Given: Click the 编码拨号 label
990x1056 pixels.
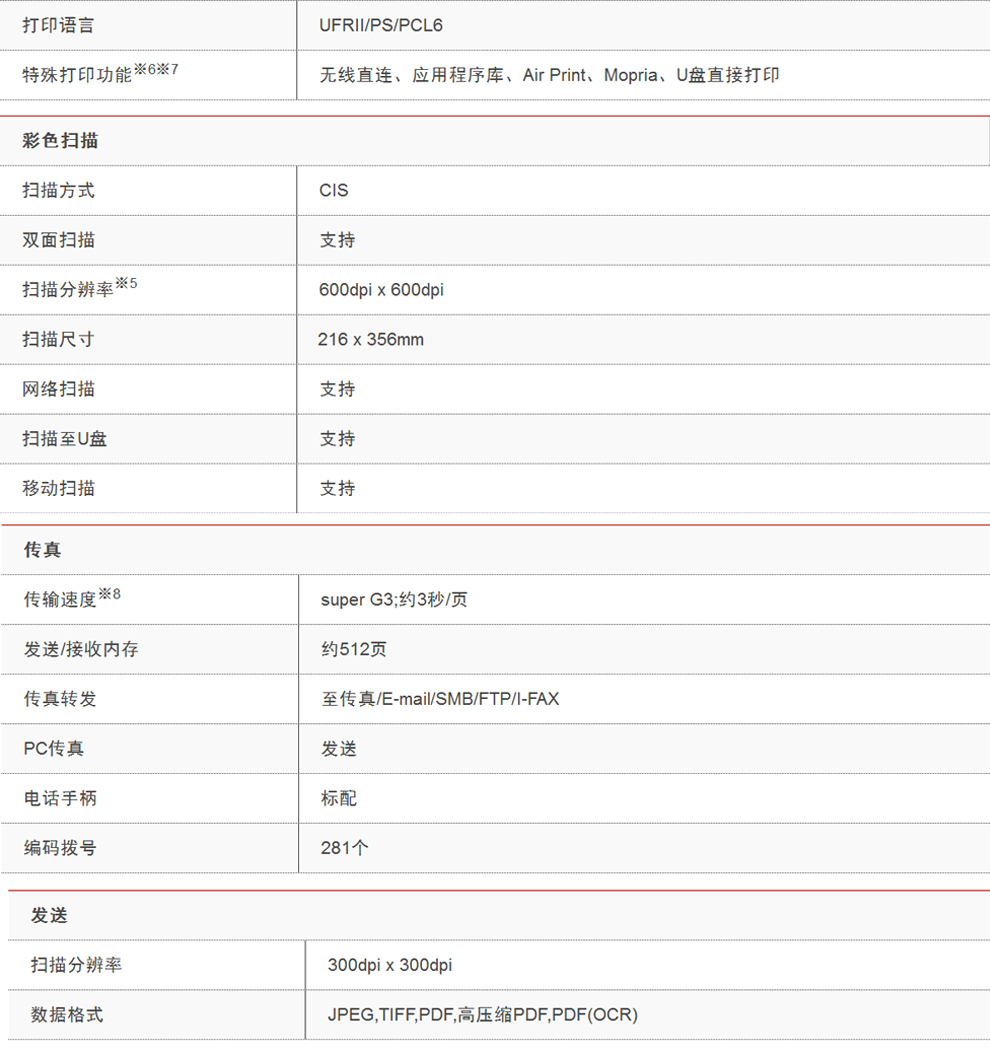Looking at the screenshot, I should pos(60,848).
